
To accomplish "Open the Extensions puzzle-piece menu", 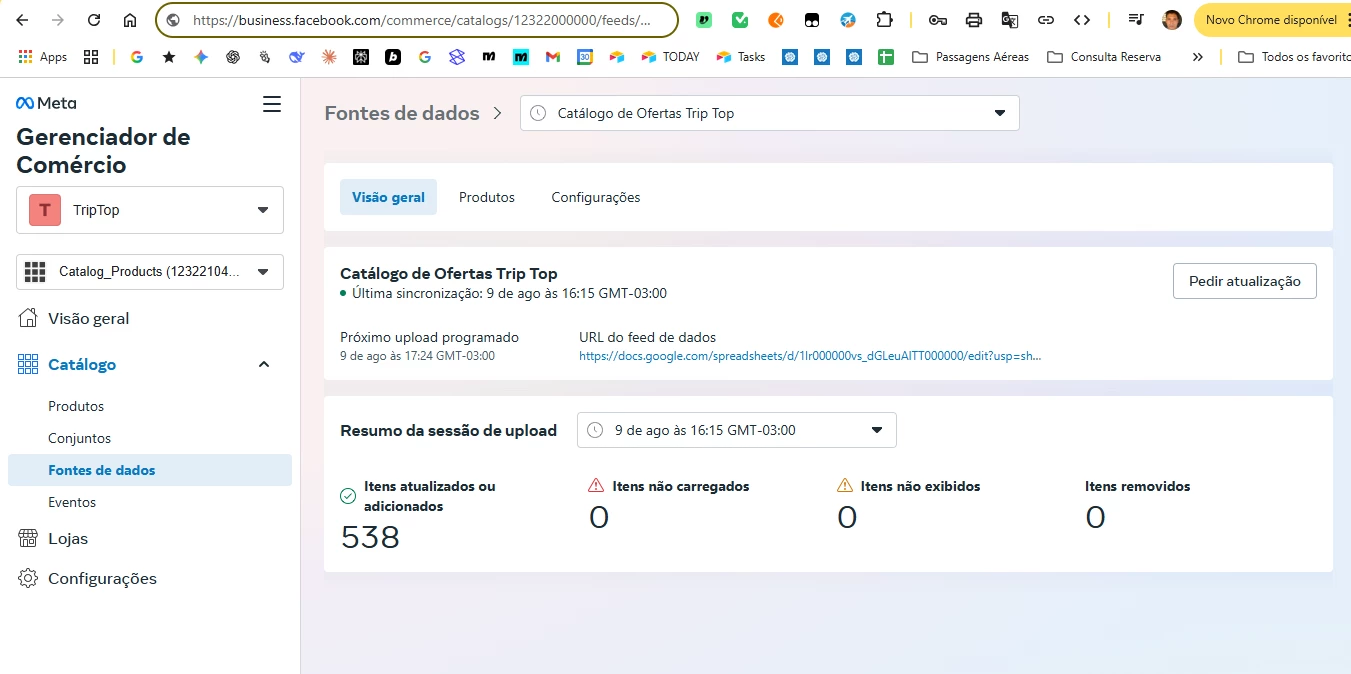I will [884, 20].
